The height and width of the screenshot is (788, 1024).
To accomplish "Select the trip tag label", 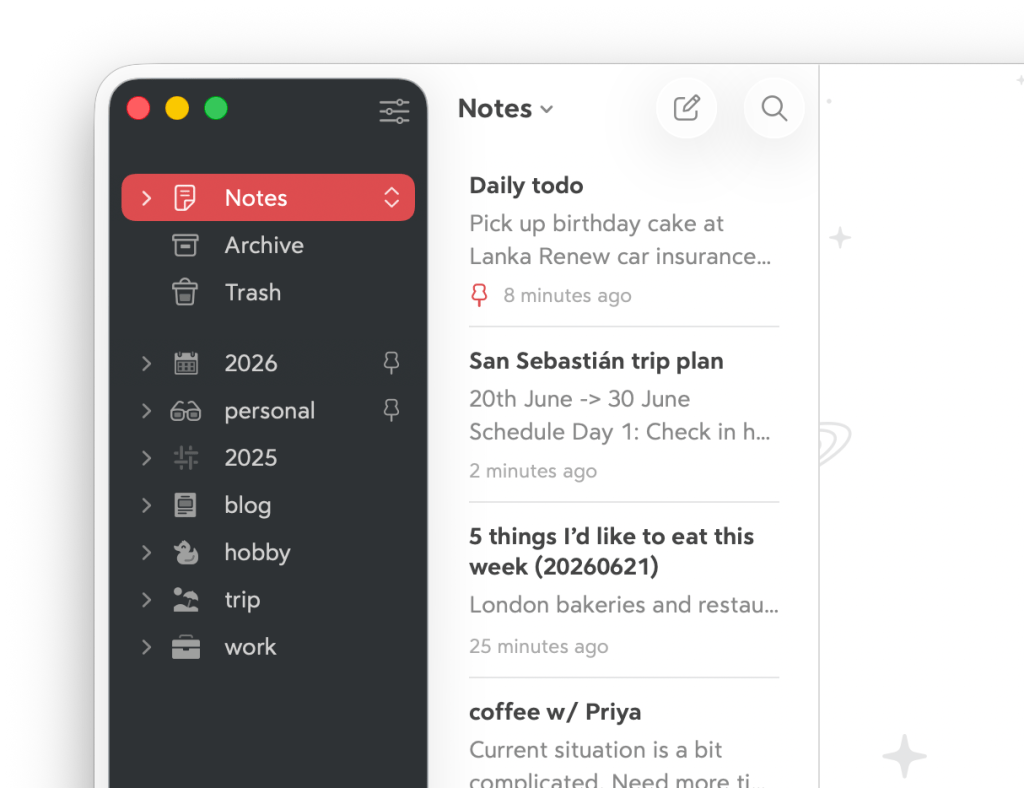I will [242, 600].
